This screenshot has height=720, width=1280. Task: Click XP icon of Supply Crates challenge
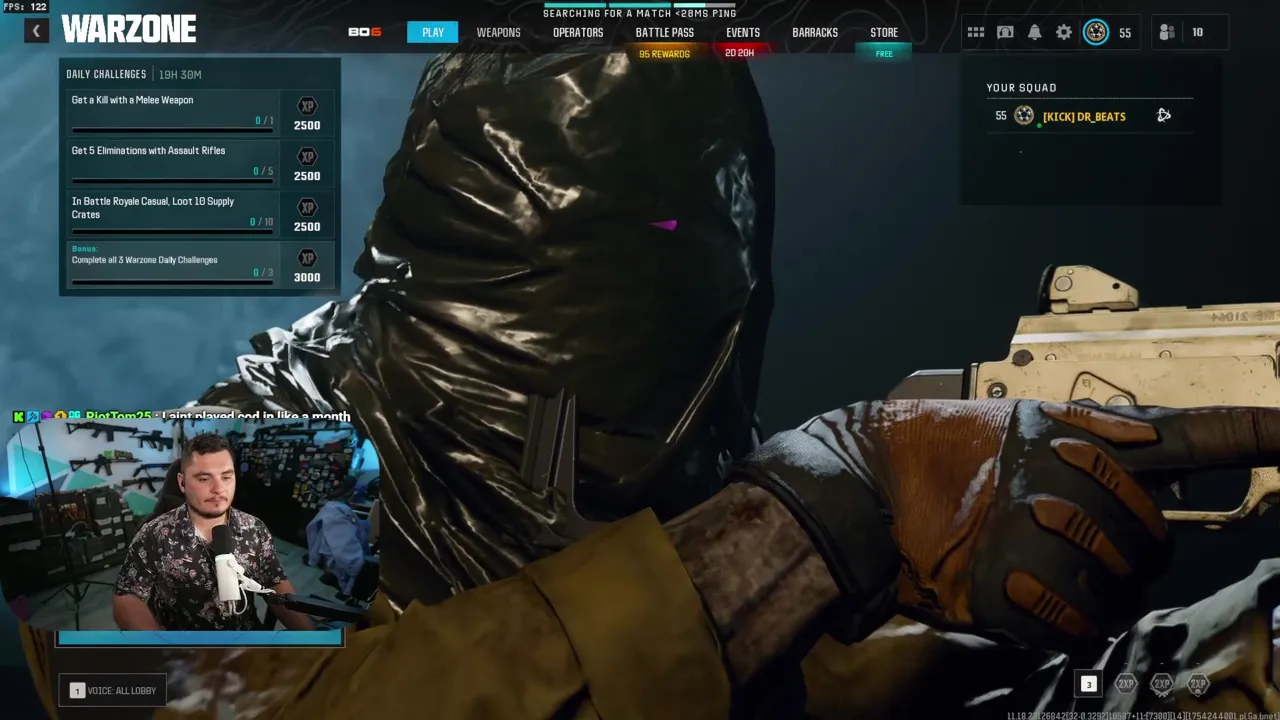[x=307, y=208]
